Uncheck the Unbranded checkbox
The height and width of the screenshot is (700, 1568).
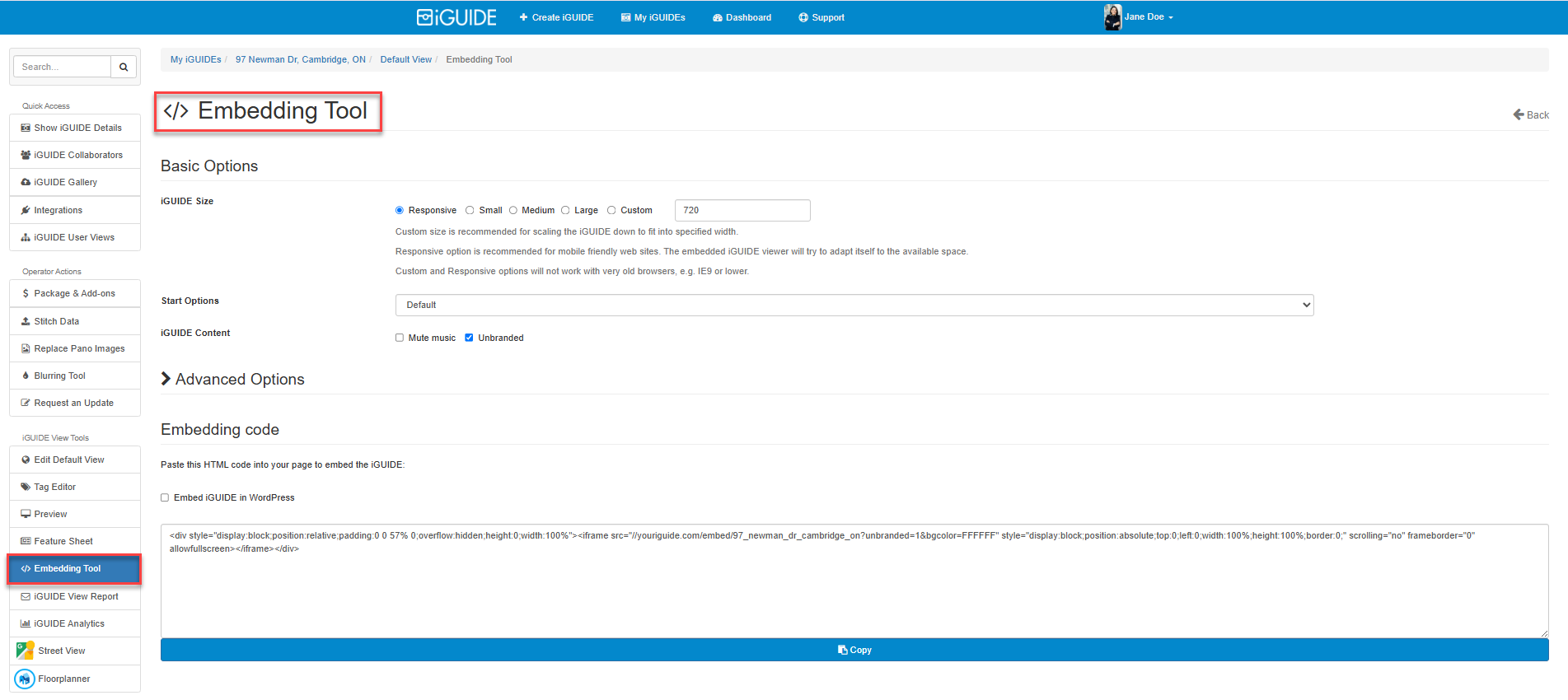(x=469, y=338)
